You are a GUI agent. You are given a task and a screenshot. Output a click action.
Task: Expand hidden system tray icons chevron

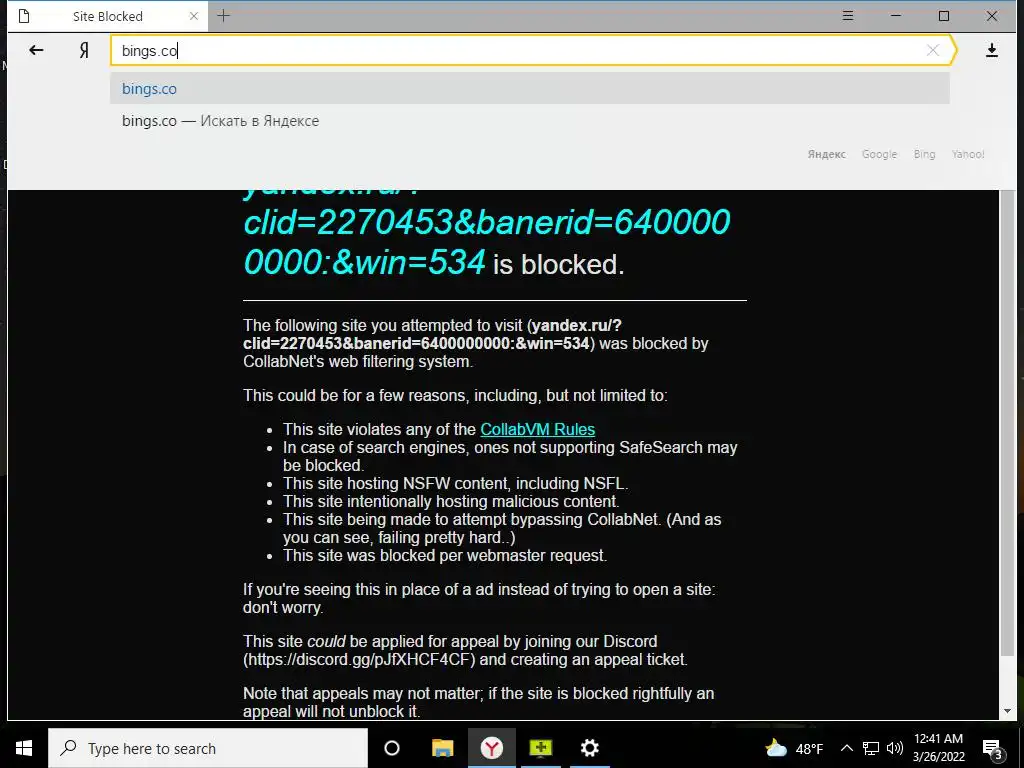[846, 748]
